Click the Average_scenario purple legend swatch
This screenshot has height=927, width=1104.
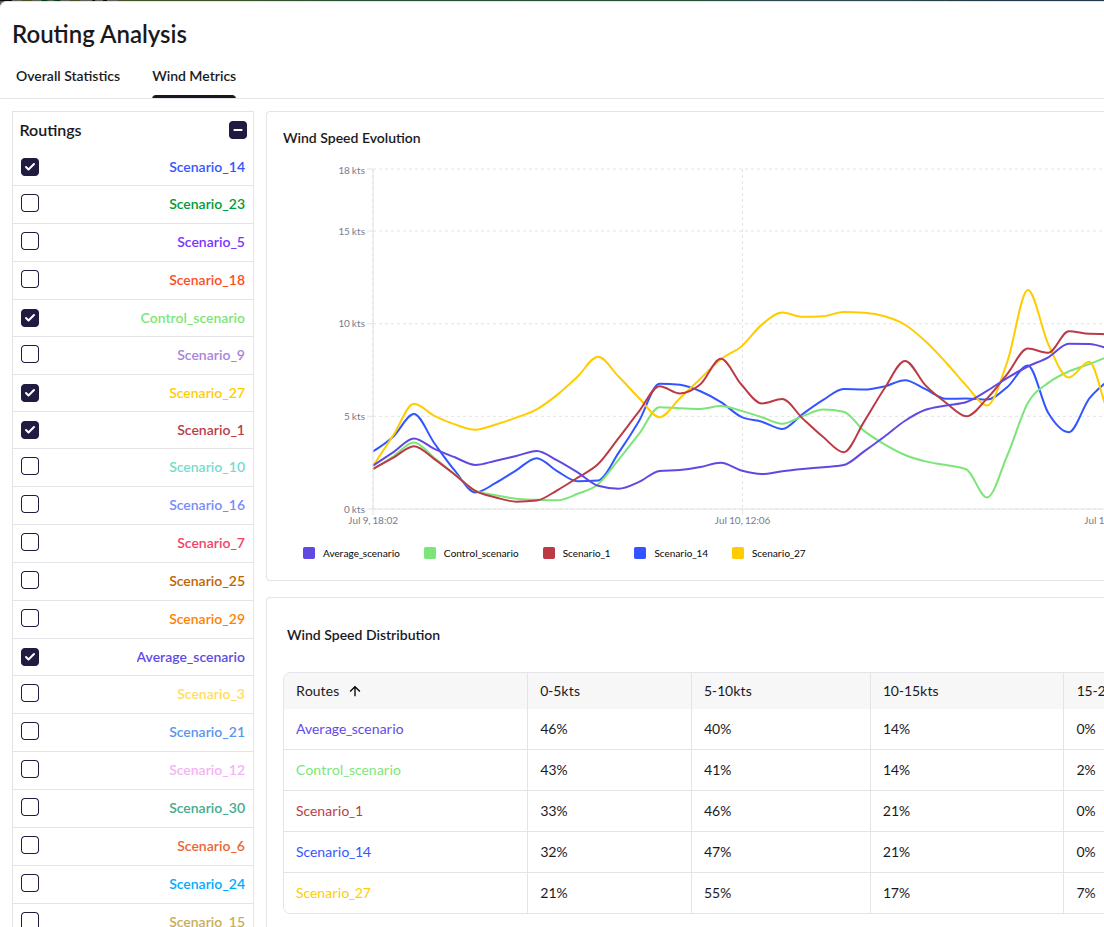click(309, 553)
